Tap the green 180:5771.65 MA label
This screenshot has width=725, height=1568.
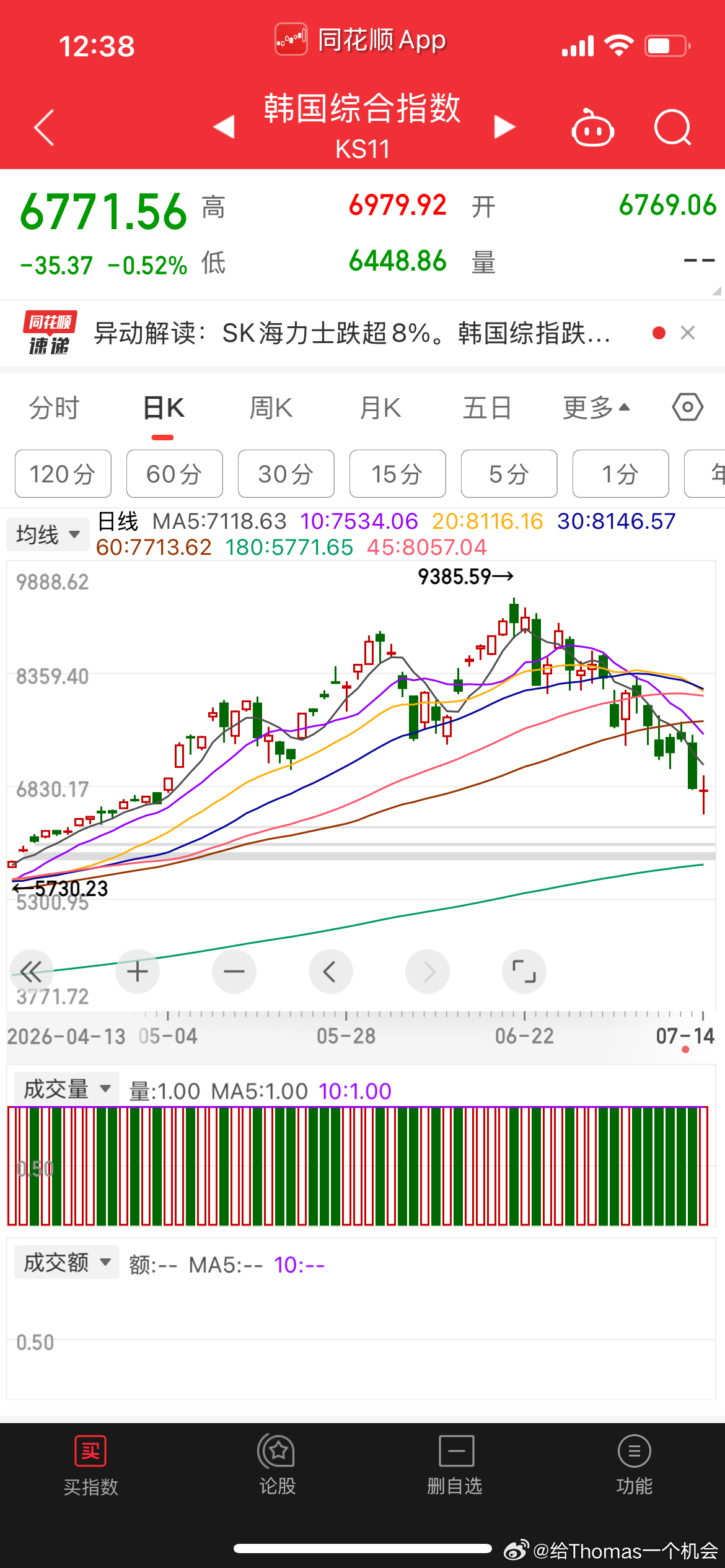[x=289, y=547]
